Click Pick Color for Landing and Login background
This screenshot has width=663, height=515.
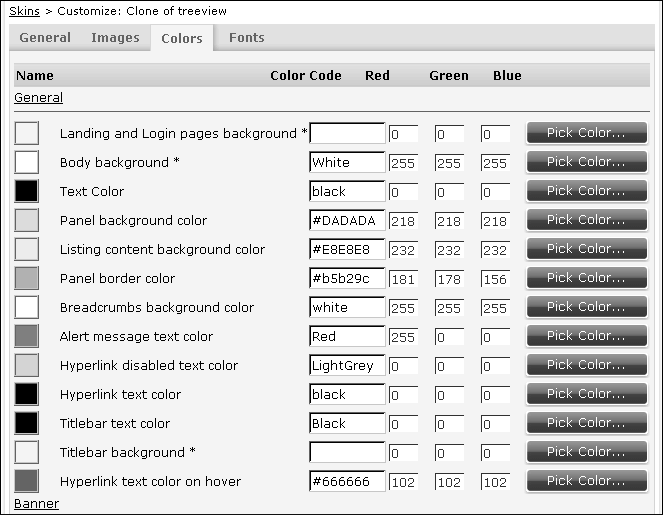(585, 133)
